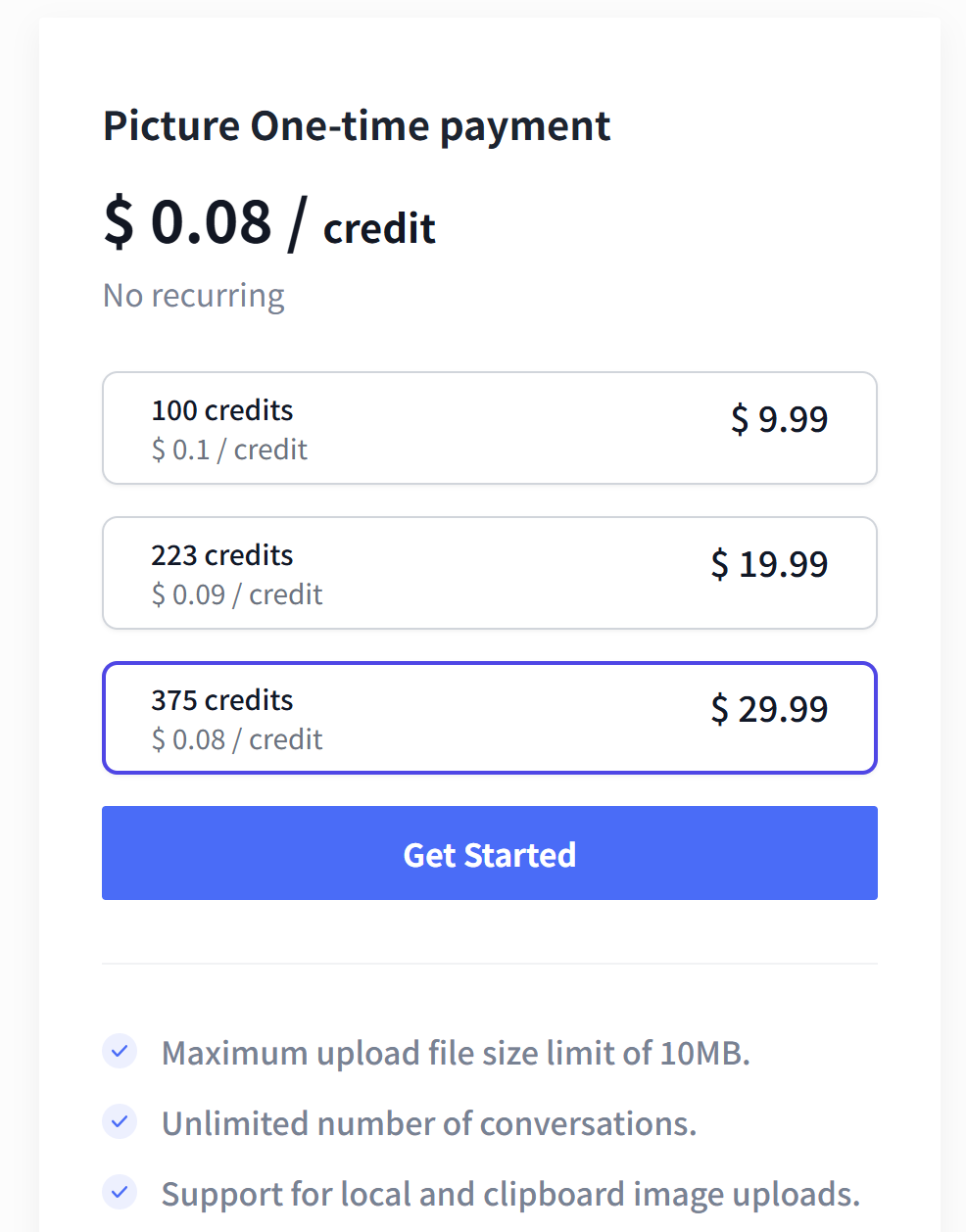
Task: Click the Unlimited number of conversations text
Action: (x=429, y=1123)
